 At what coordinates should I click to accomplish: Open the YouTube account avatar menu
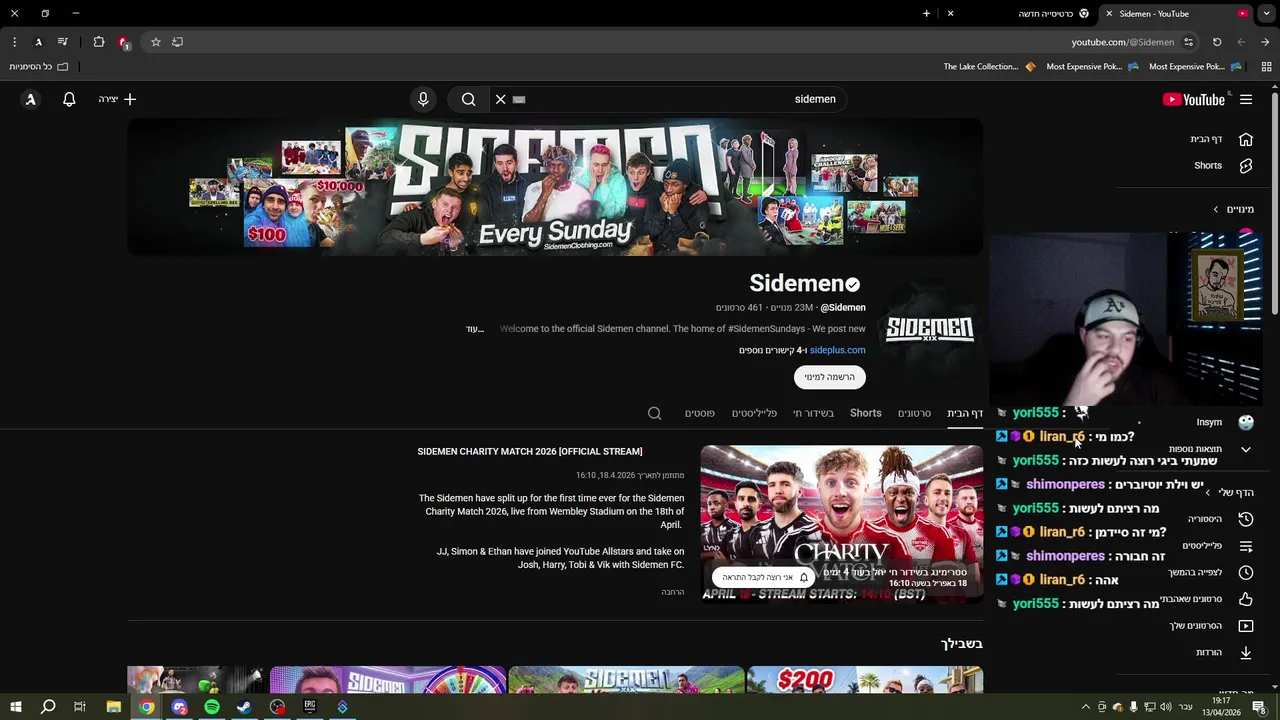[31, 99]
